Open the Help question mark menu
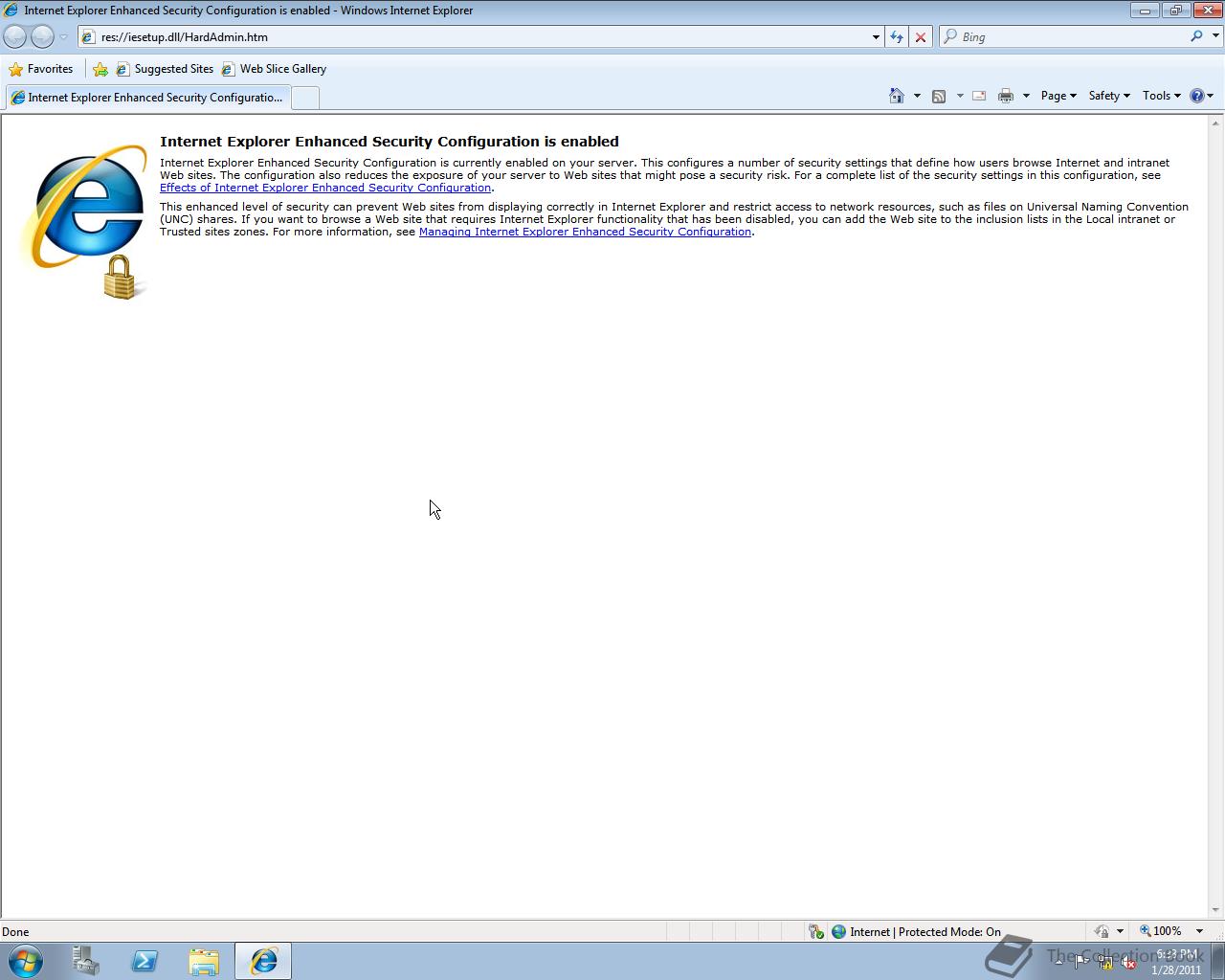Viewport: 1225px width, 980px height. pyautogui.click(x=1201, y=96)
